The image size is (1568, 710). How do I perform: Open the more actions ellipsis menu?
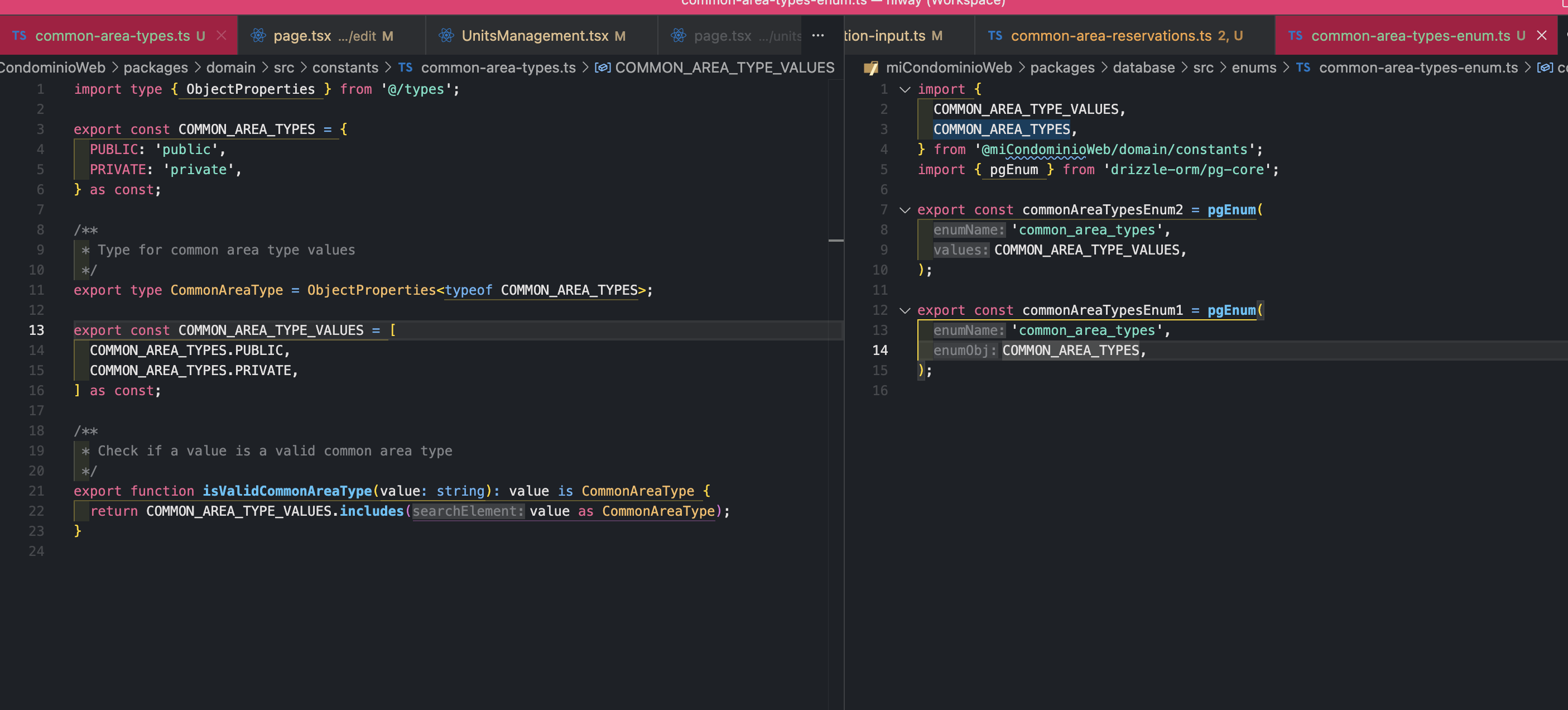[x=817, y=35]
